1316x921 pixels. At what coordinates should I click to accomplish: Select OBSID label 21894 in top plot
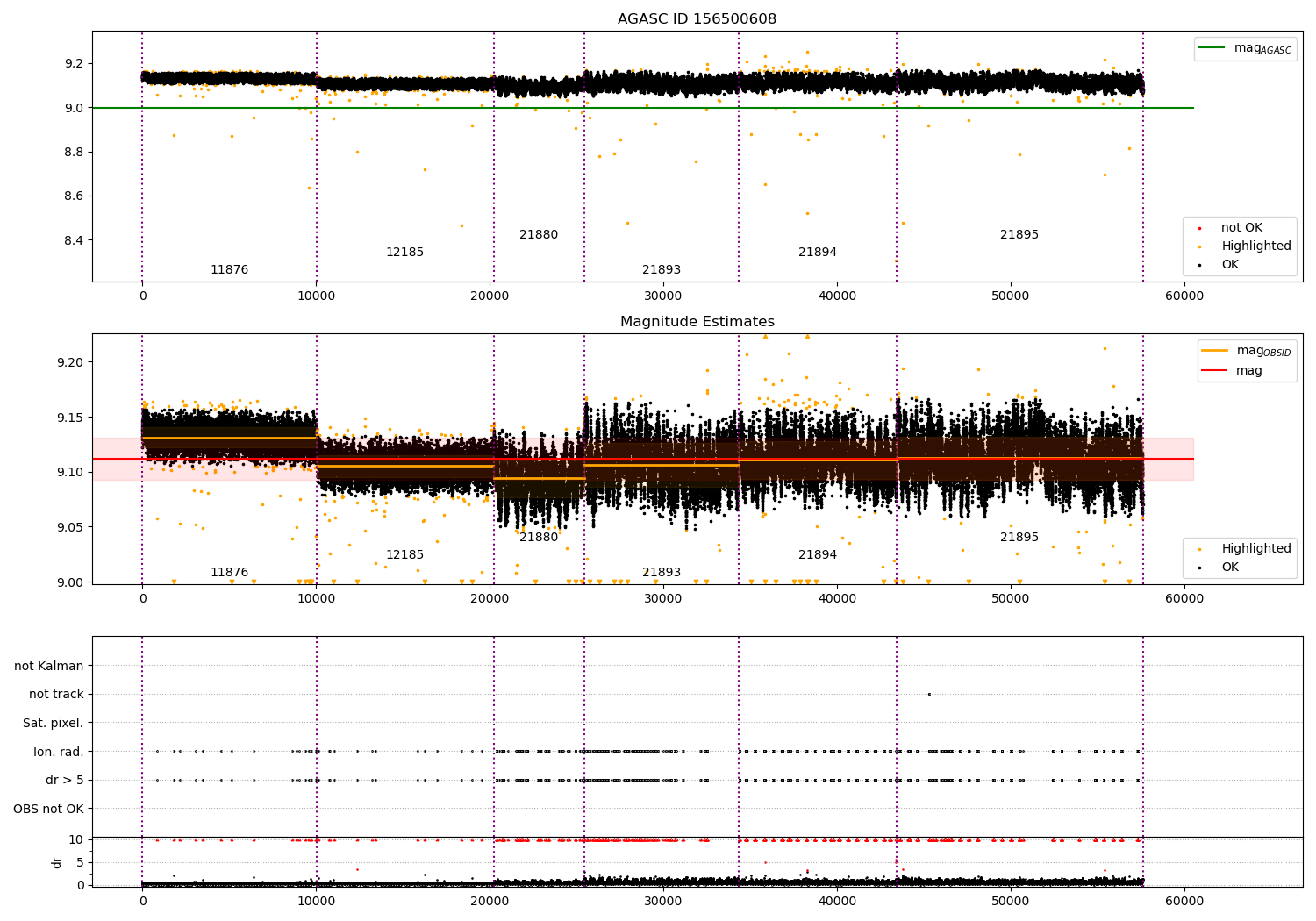click(x=818, y=253)
